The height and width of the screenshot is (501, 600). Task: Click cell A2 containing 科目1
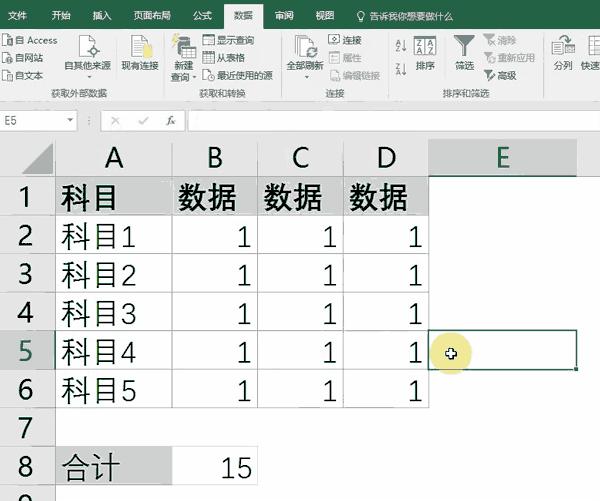pyautogui.click(x=114, y=235)
